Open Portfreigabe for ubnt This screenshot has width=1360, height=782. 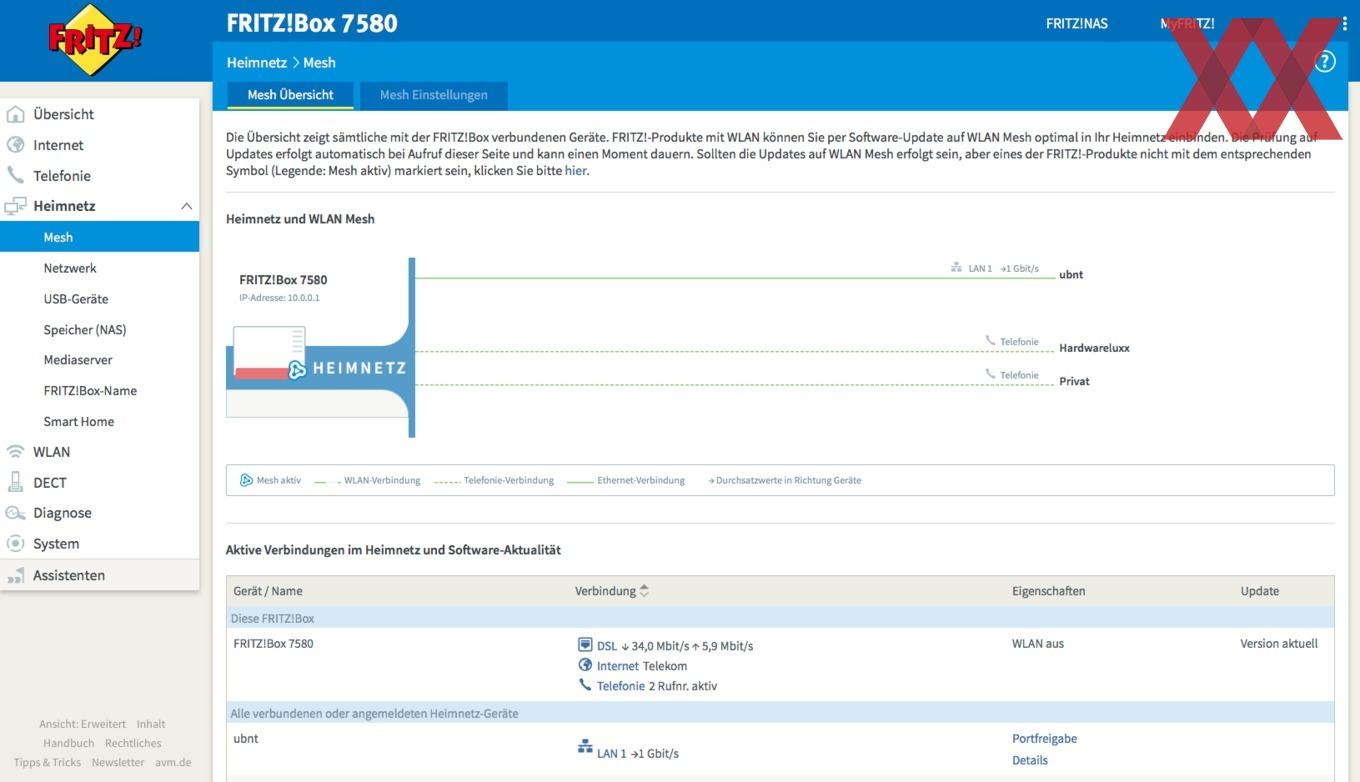pos(1044,739)
